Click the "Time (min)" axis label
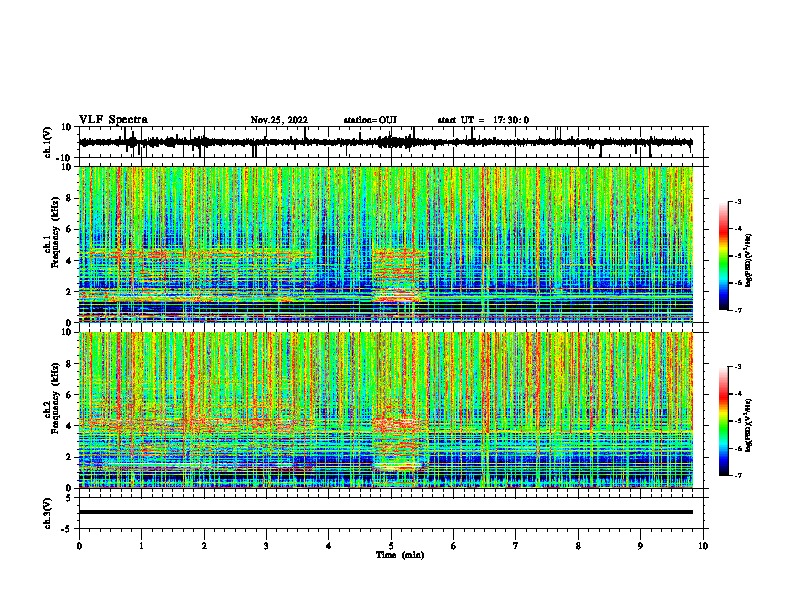The width and height of the screenshot is (792, 612). 400,555
